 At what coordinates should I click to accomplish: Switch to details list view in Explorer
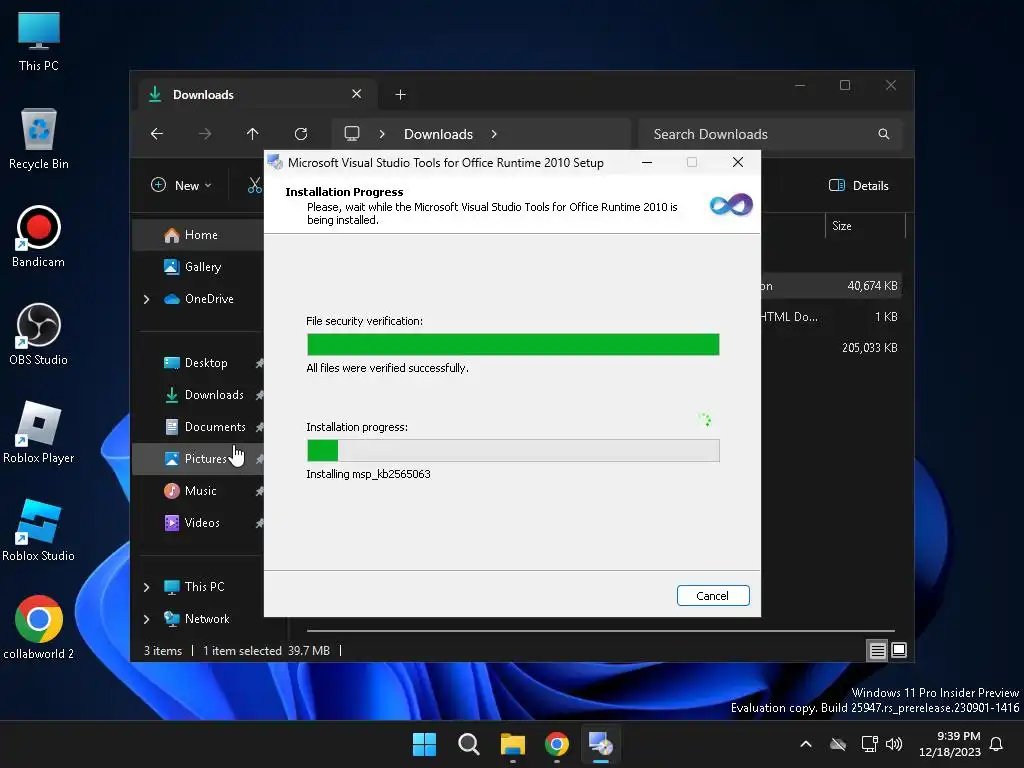coord(877,650)
